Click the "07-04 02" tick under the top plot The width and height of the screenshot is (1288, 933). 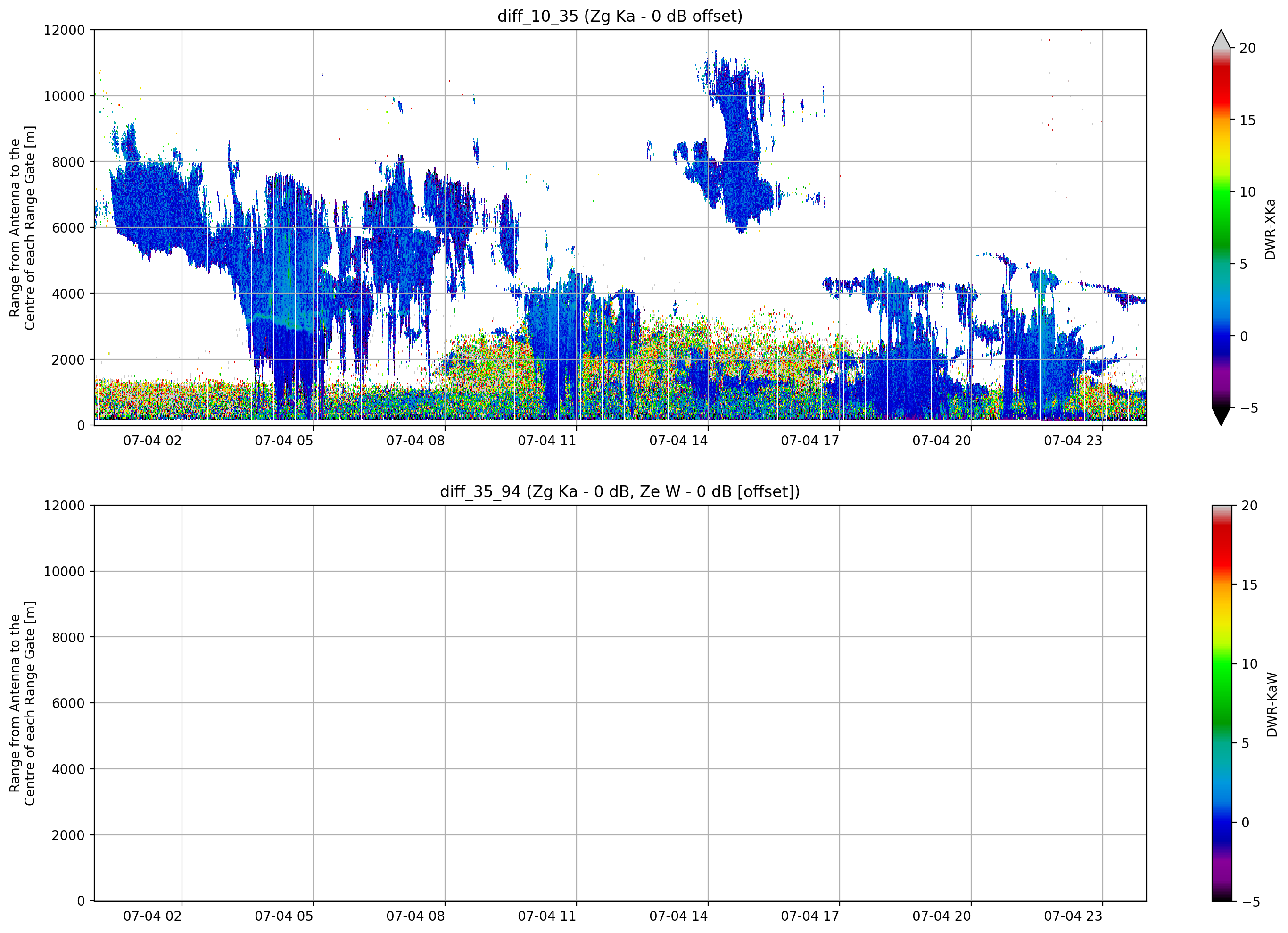tap(152, 441)
